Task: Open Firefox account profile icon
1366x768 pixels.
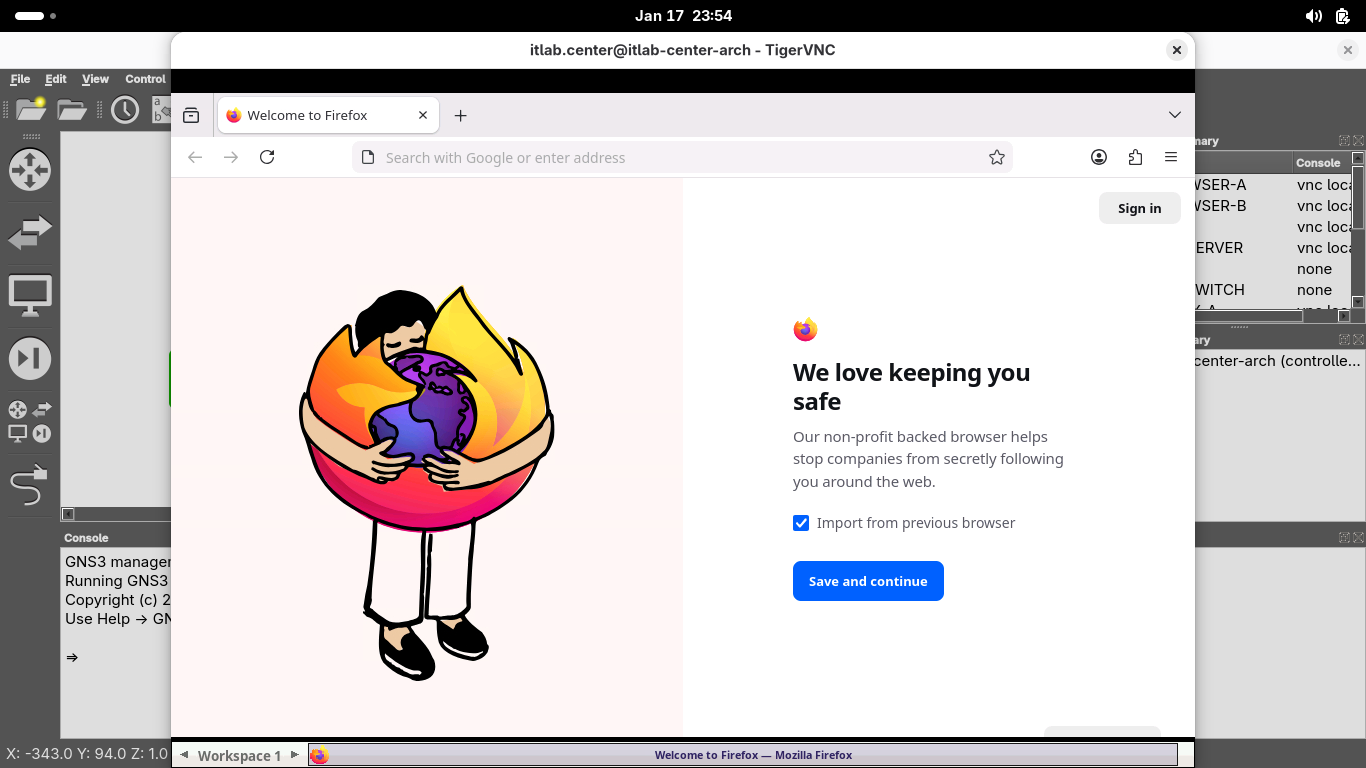Action: [x=1099, y=157]
